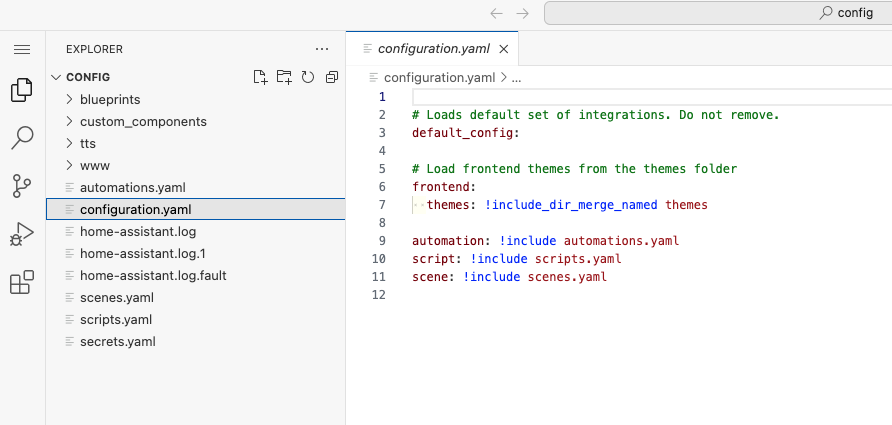Image resolution: width=892 pixels, height=425 pixels.
Task: Open home-assistant.log.1 file
Action: [x=196, y=254]
